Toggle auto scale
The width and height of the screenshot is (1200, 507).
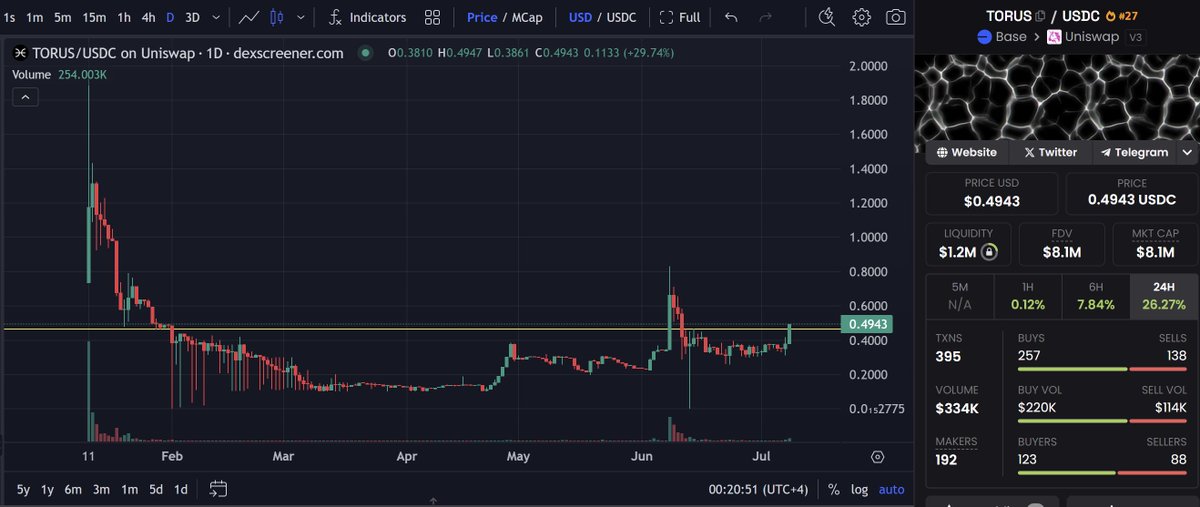(891, 489)
